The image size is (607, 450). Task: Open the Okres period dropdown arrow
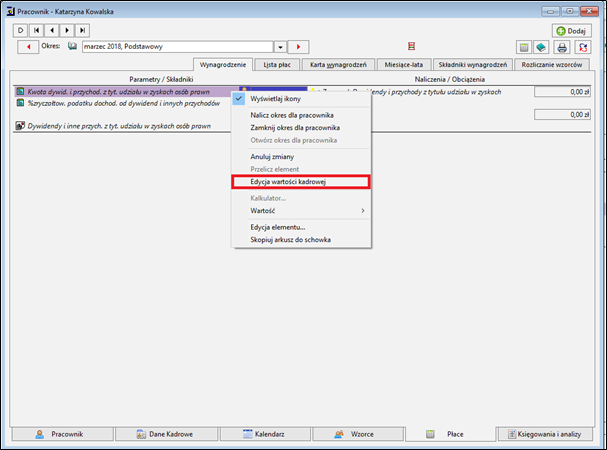280,47
